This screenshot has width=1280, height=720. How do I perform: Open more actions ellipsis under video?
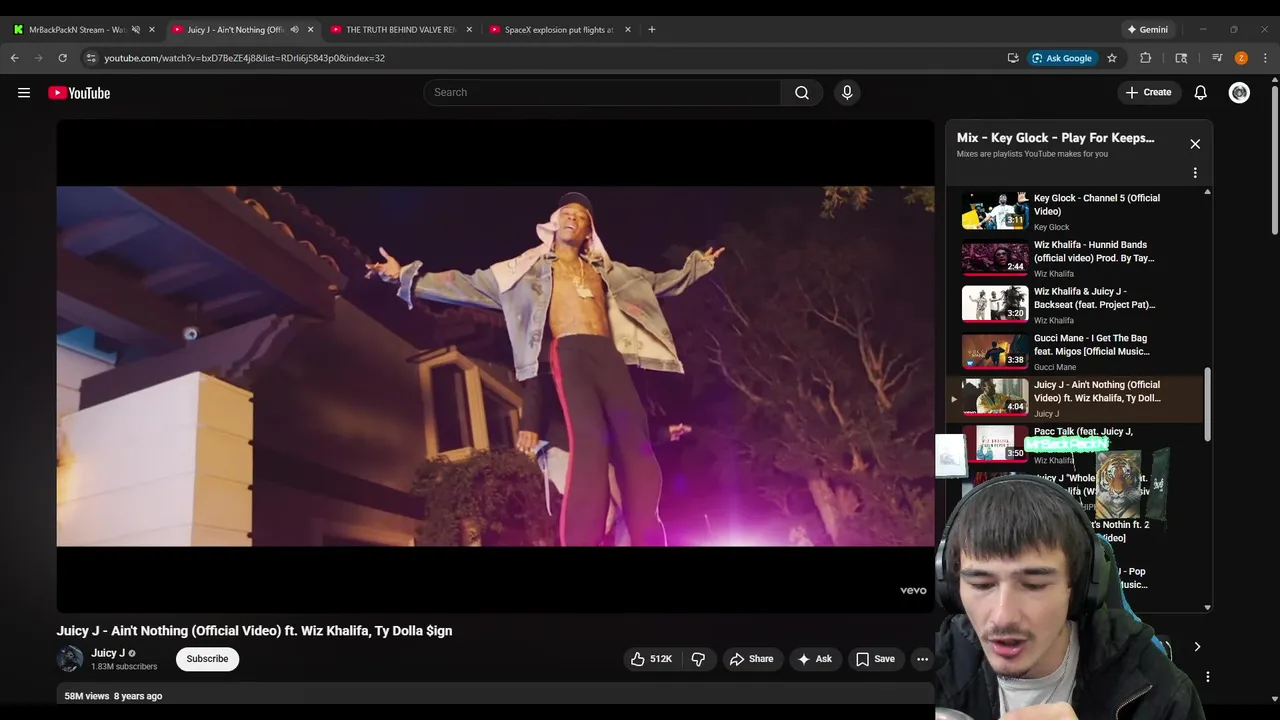923,659
